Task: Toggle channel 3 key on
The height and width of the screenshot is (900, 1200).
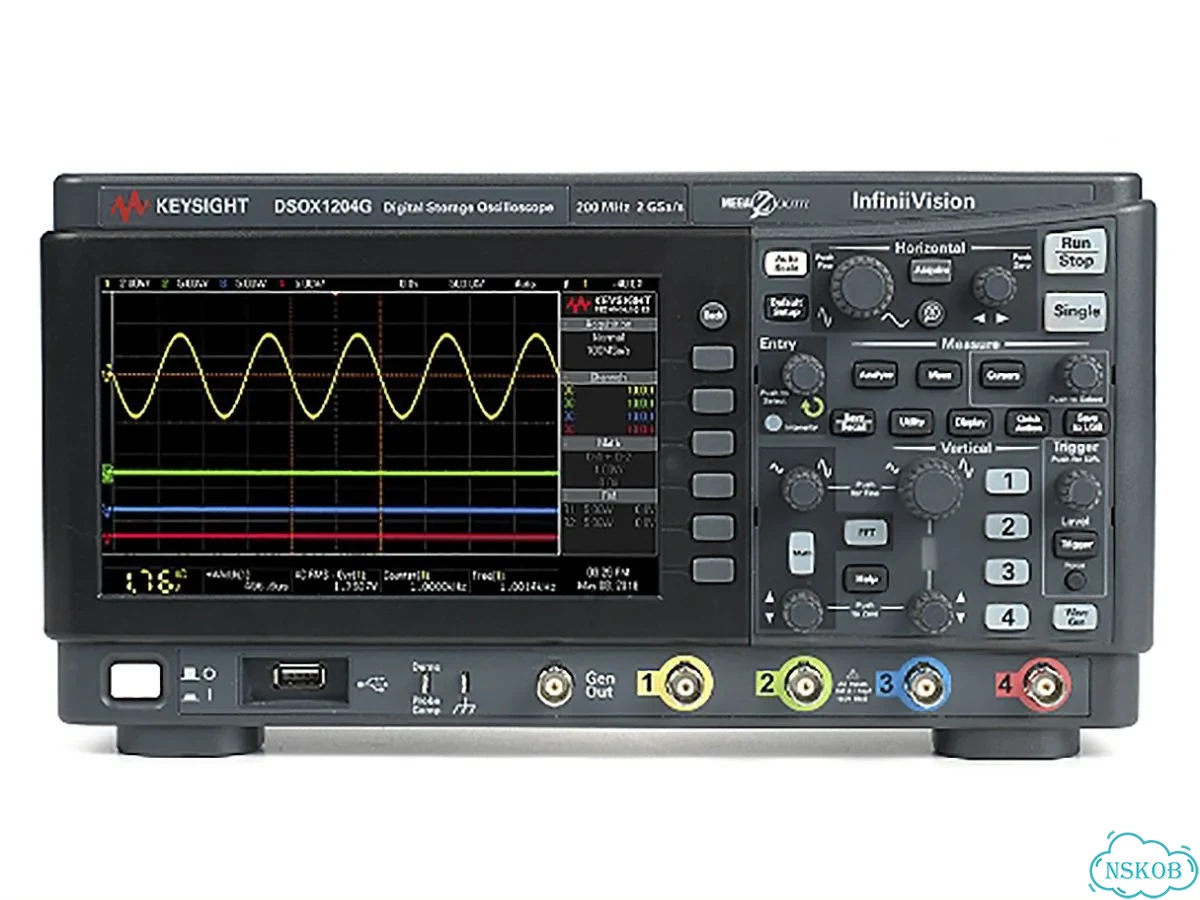Action: point(1007,572)
